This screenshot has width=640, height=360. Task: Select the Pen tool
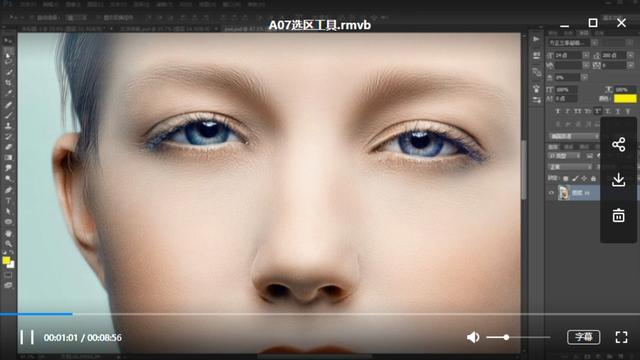pos(8,190)
